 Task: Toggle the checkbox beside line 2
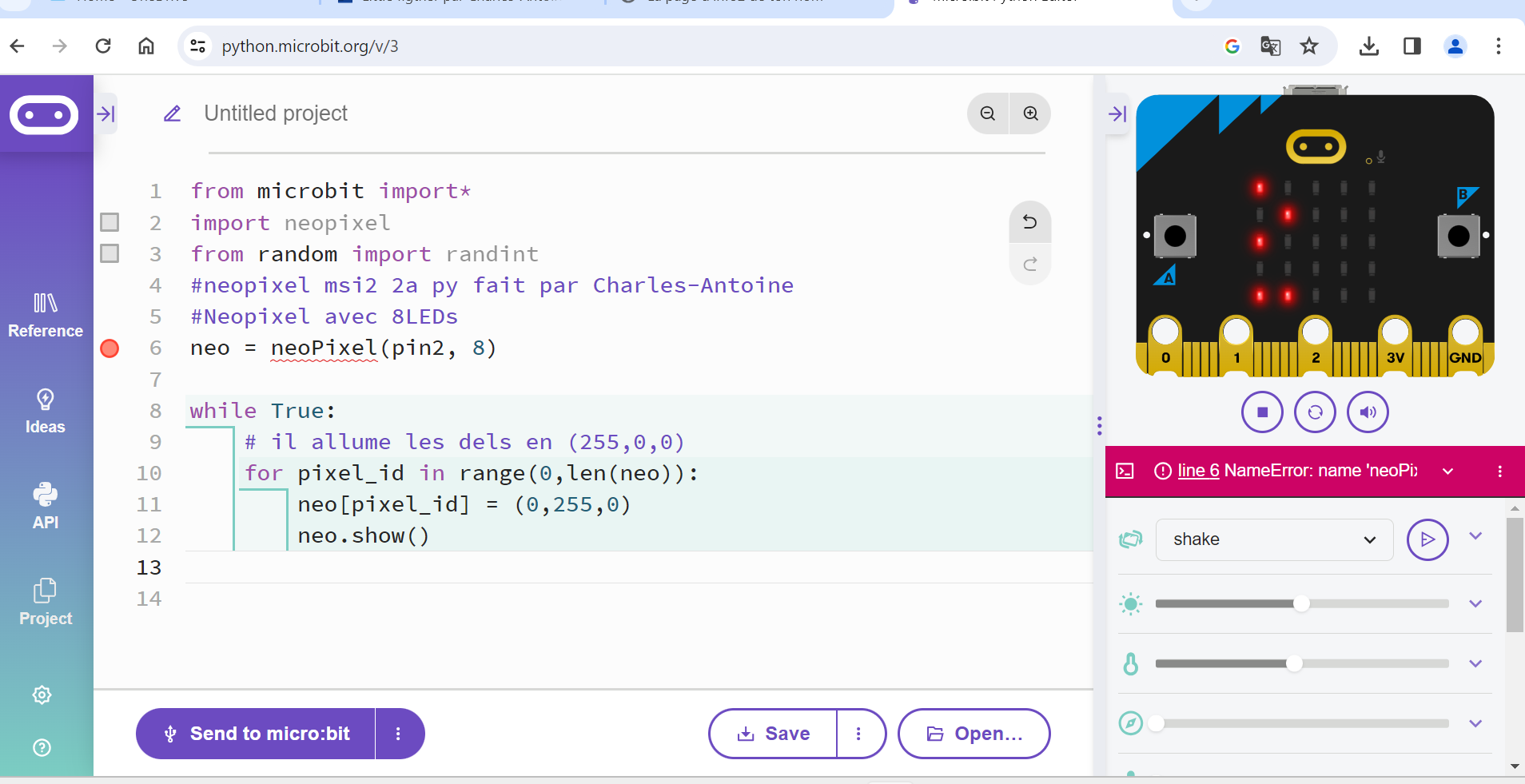click(109, 222)
